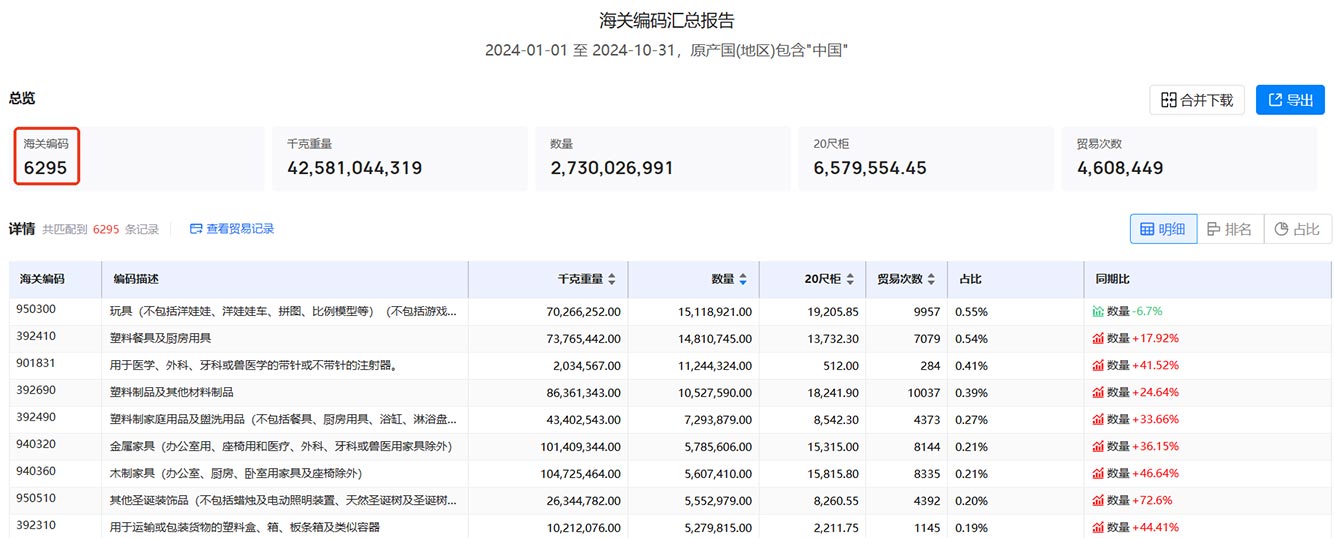The height and width of the screenshot is (538, 1334).
Task: Click the trend chart icon for code 392410
Action: coord(1098,338)
